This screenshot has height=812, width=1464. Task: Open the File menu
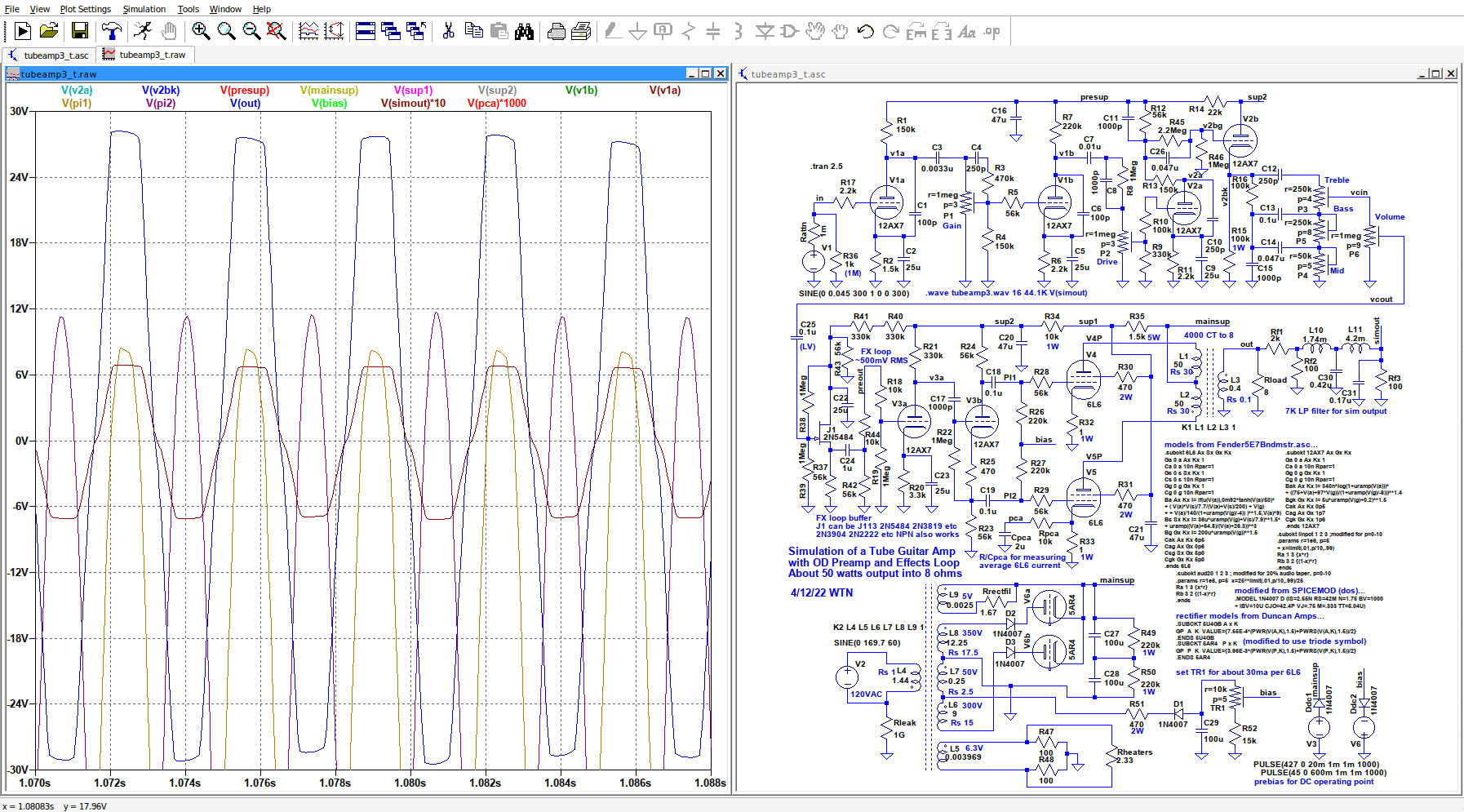[x=12, y=9]
